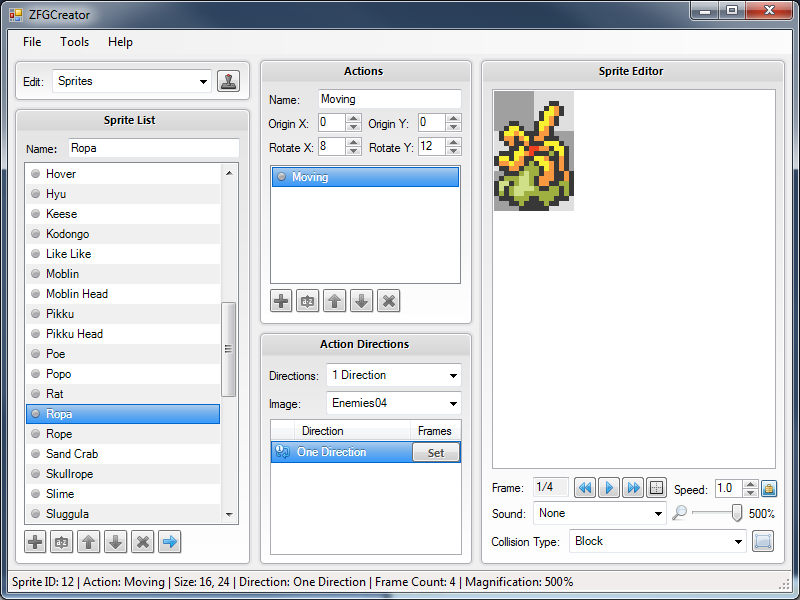Click the action Name field containing Moving
Screen dimensions: 800x600
tap(390, 99)
